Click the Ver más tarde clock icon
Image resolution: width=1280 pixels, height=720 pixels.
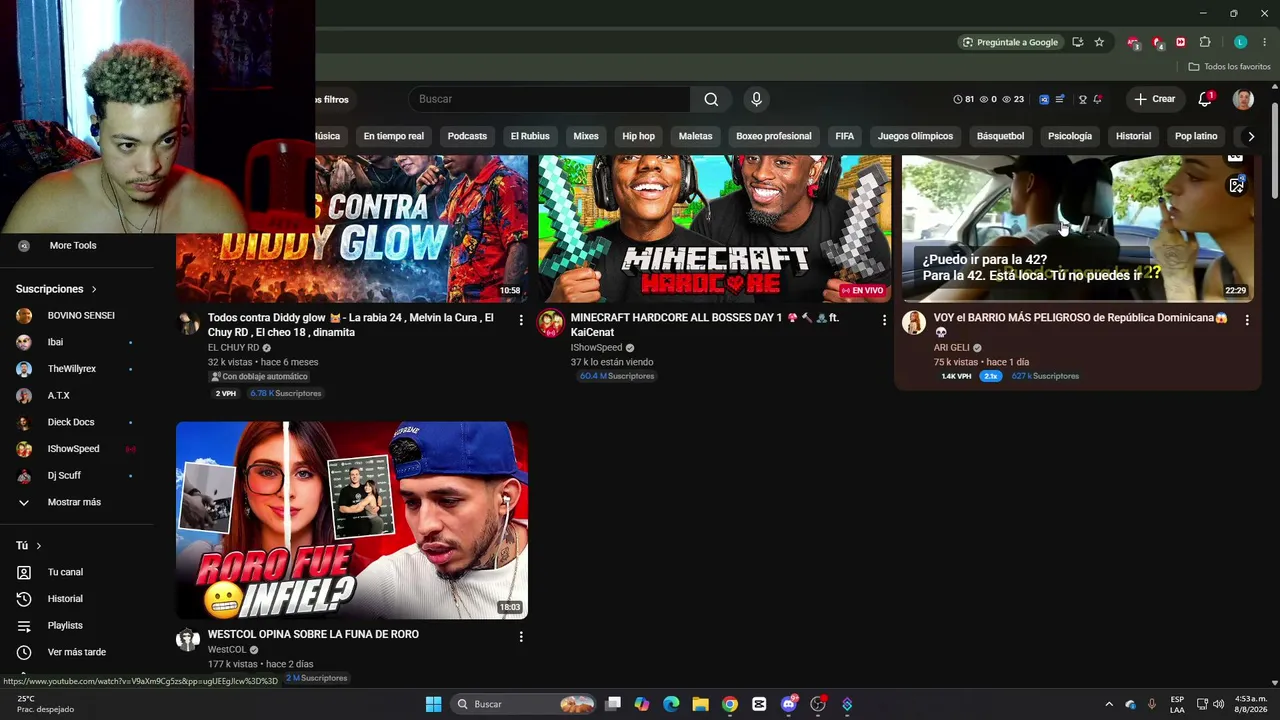(24, 652)
